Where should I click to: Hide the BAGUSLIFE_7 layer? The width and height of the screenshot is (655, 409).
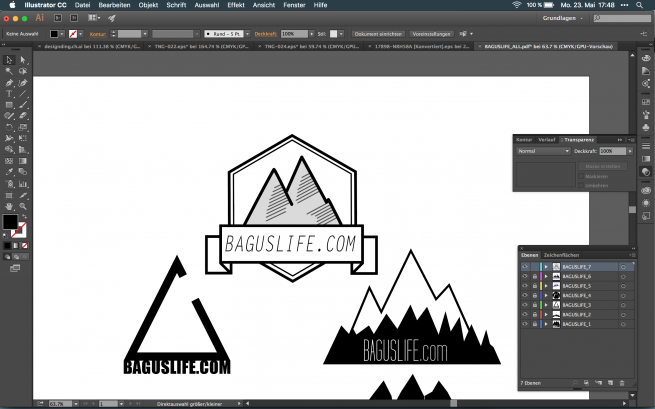point(525,268)
